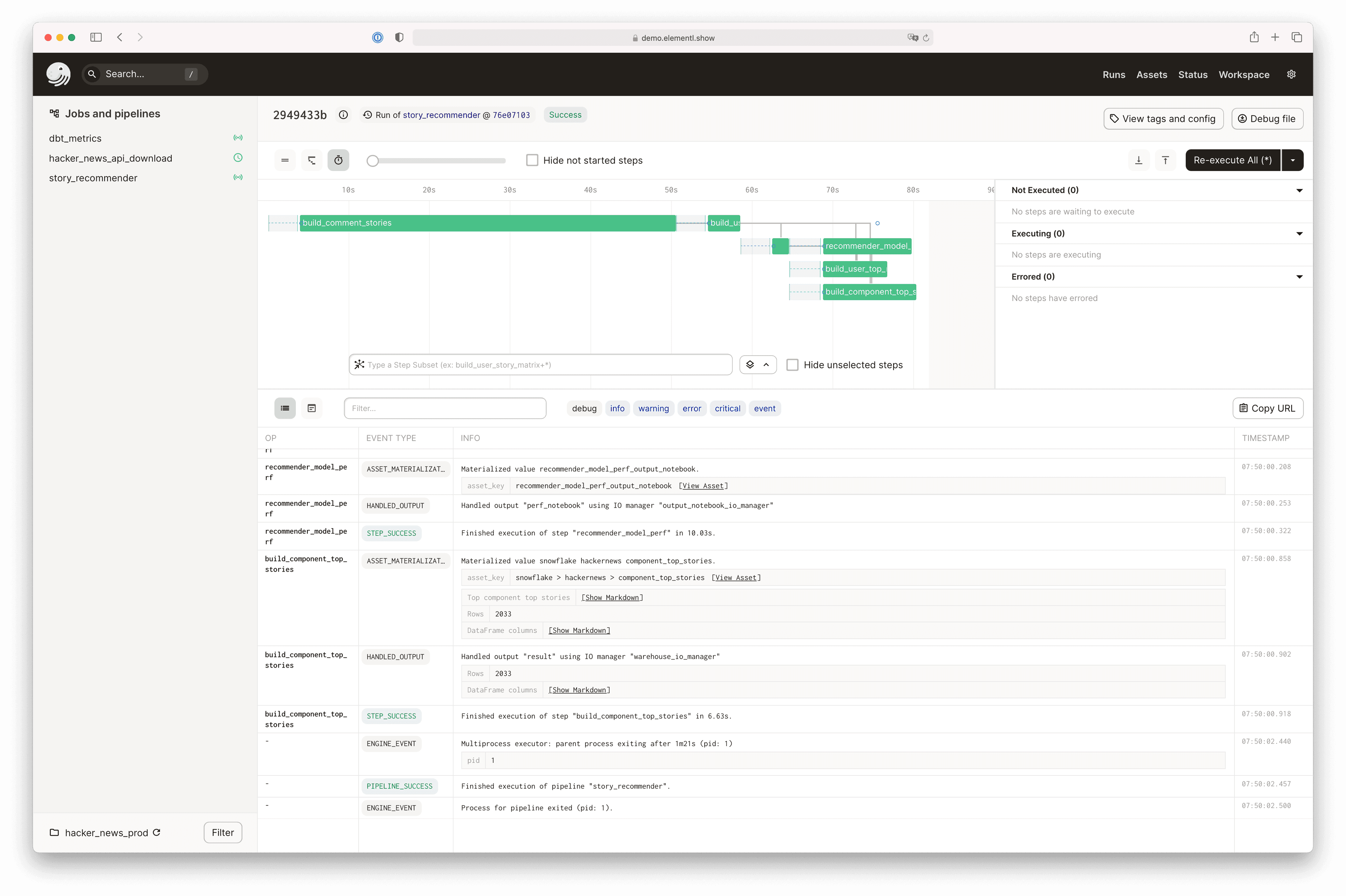Click the scroll-to-bottom download arrow icon

1138,160
